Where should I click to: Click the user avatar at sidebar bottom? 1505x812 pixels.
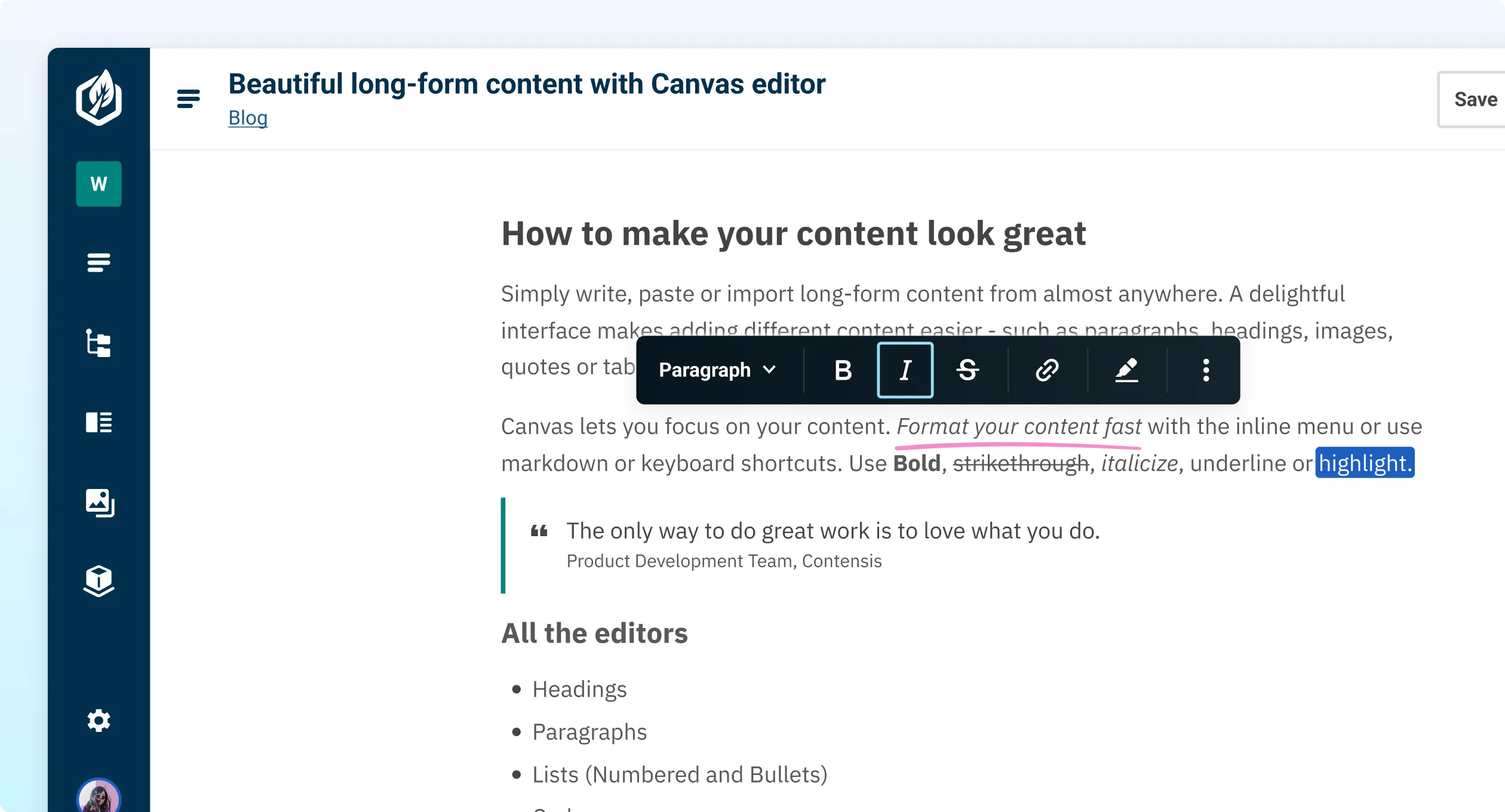99,797
